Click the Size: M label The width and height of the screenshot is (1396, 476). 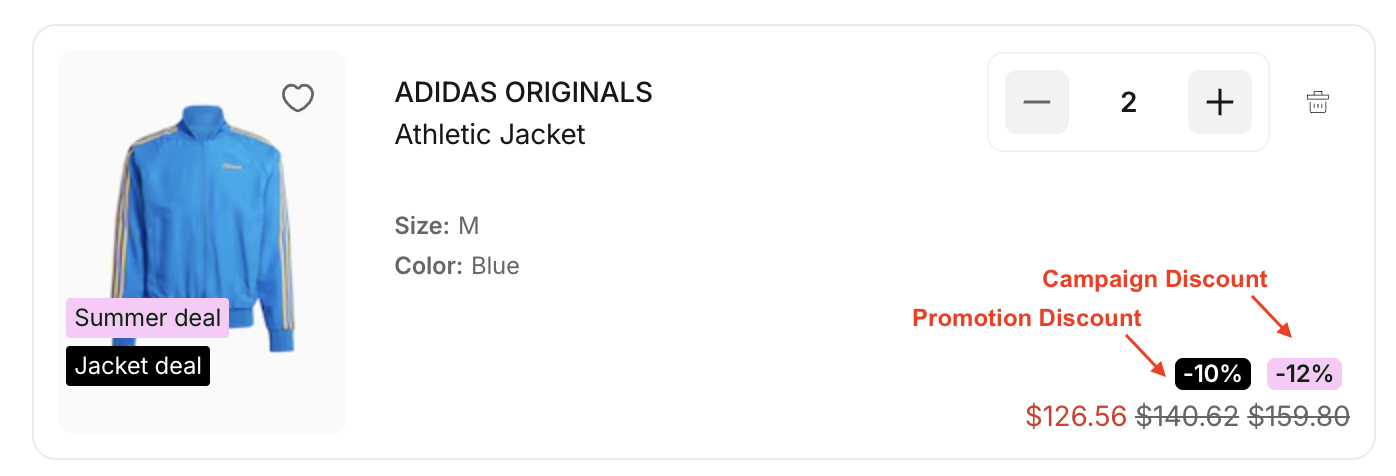point(437,226)
